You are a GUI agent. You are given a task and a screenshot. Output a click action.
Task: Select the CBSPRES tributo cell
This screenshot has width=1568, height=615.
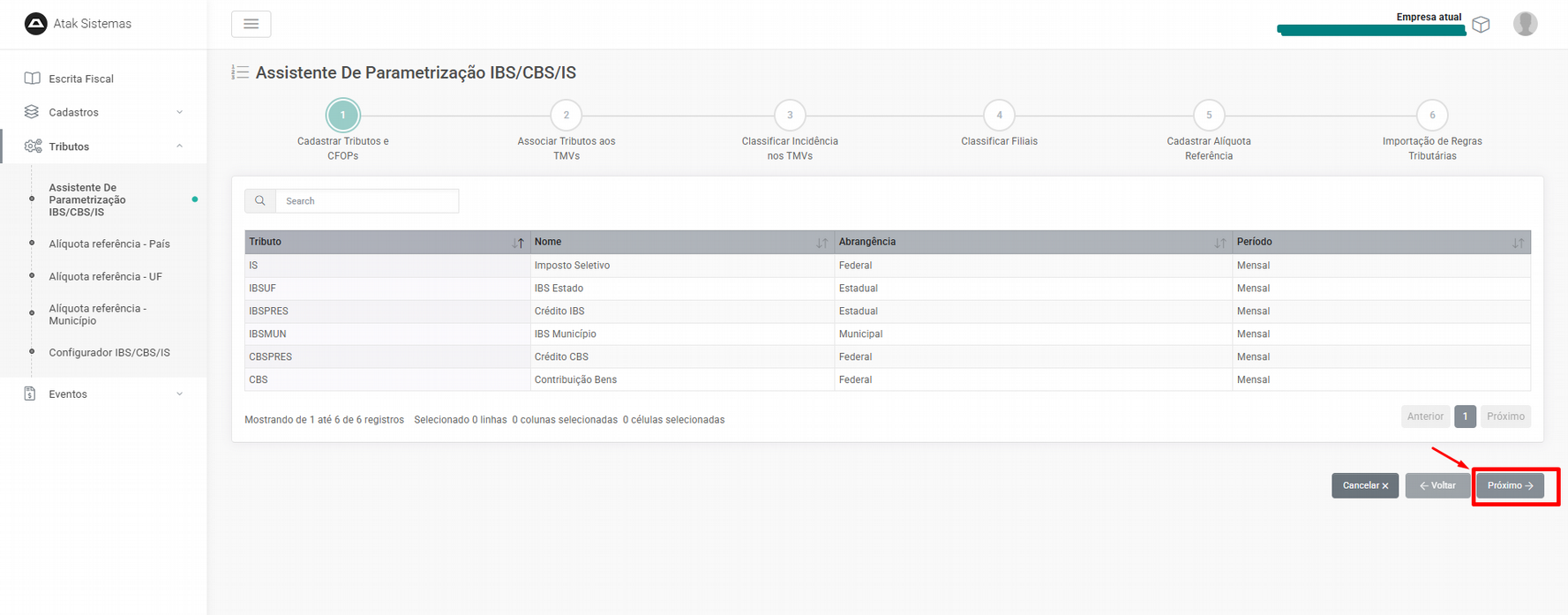pyautogui.click(x=387, y=357)
